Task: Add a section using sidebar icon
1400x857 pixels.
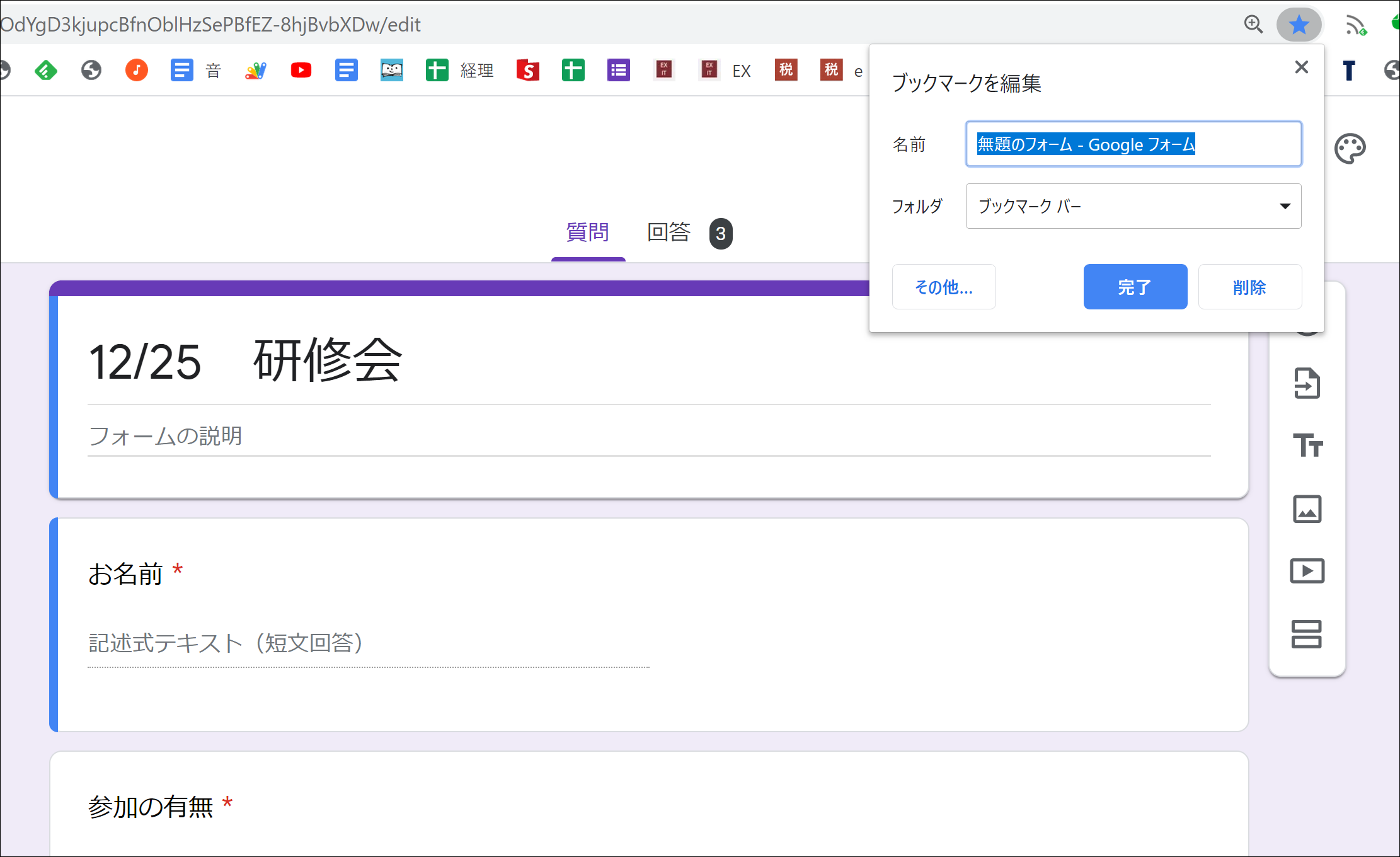Action: coord(1307,634)
